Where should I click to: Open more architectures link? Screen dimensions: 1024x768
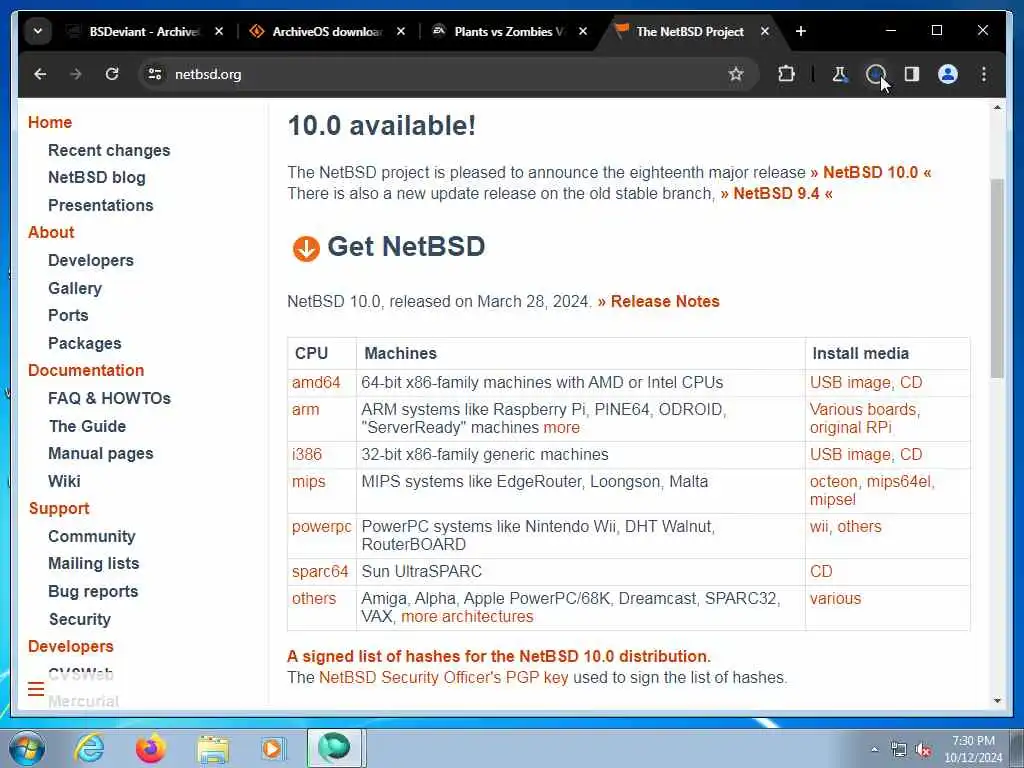pos(467,616)
